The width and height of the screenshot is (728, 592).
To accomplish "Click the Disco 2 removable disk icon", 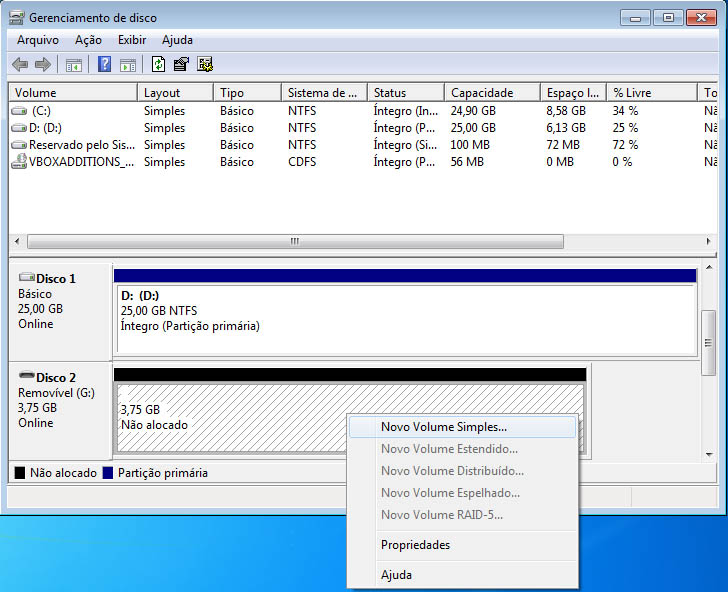I will (x=26, y=375).
